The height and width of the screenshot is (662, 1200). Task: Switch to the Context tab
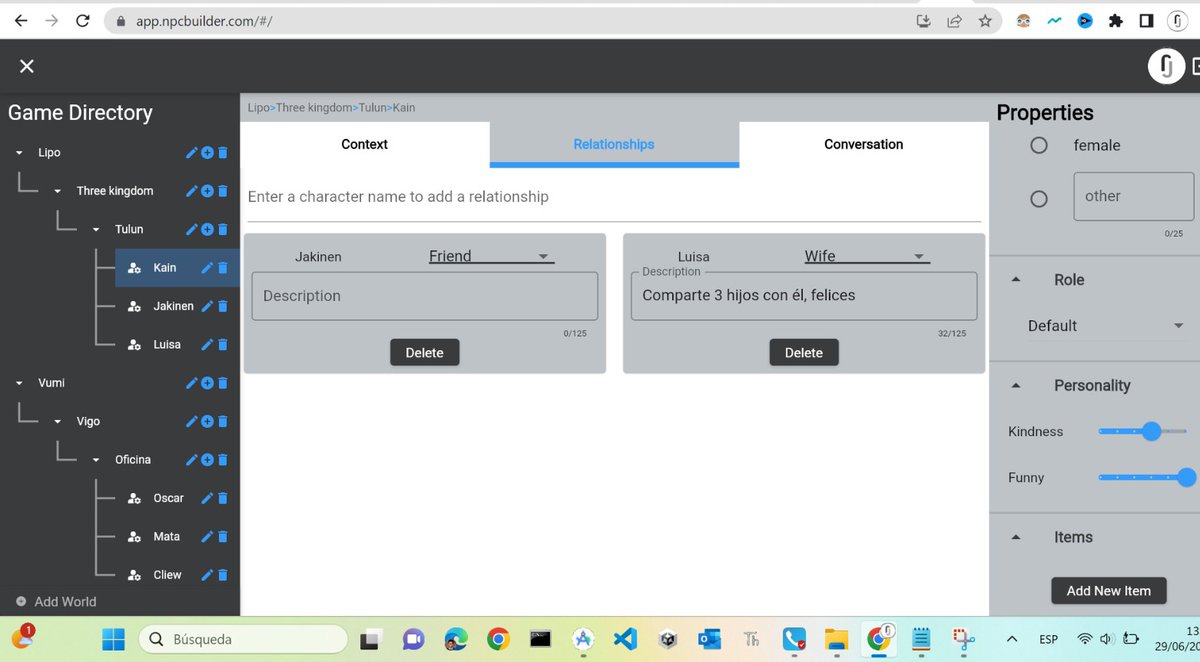(x=364, y=144)
